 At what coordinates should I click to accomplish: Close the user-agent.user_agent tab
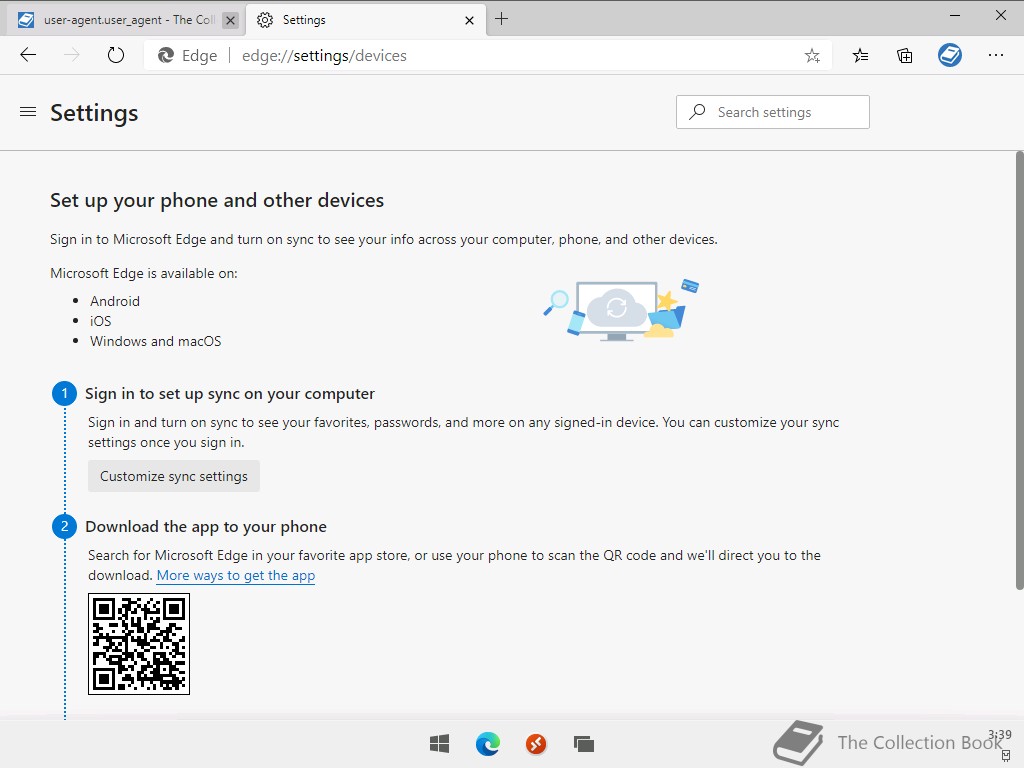pyautogui.click(x=230, y=20)
